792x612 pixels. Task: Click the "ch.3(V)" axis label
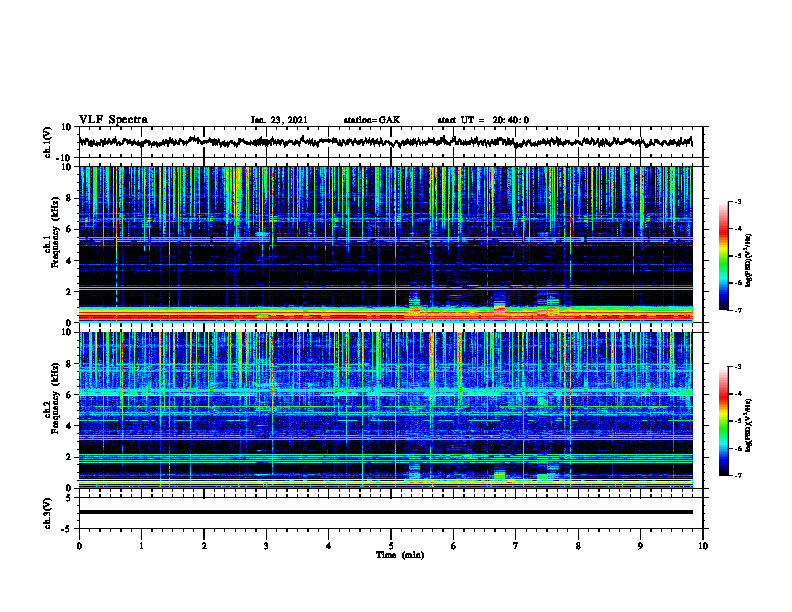tap(48, 513)
